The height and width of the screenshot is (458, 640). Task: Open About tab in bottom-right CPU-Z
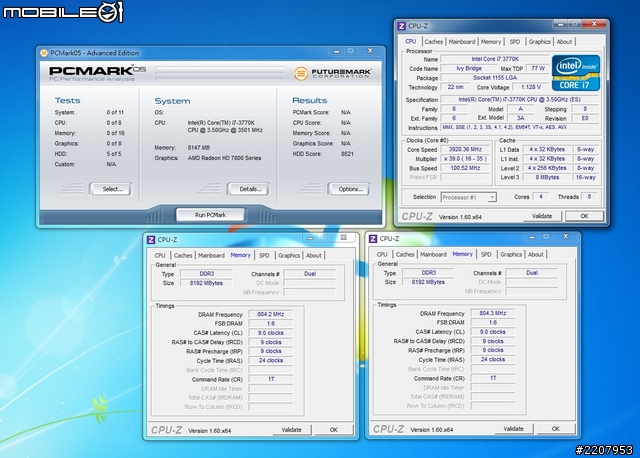point(536,254)
